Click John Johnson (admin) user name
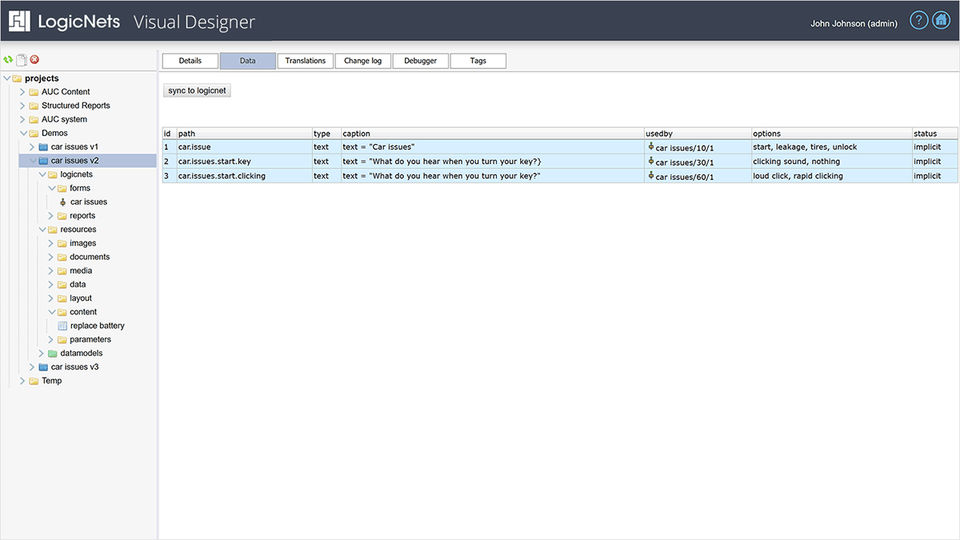 [853, 23]
